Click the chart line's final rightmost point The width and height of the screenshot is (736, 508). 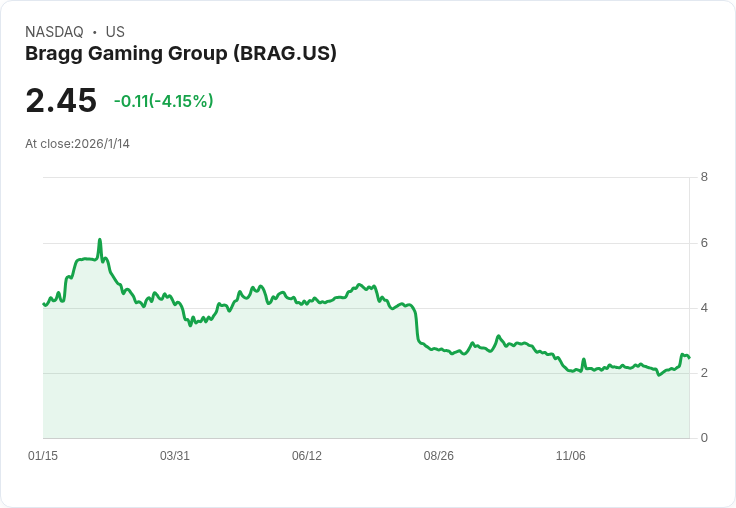(x=689, y=358)
